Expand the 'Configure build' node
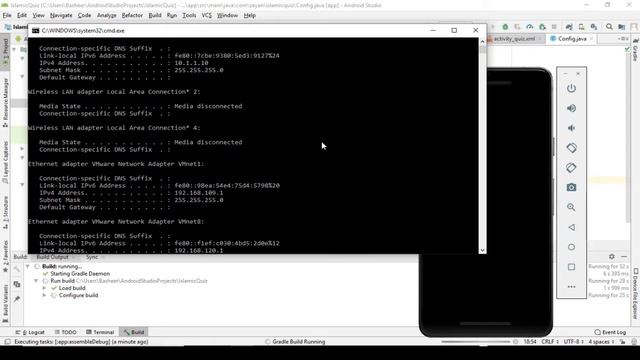The width and height of the screenshot is (640, 360). pyautogui.click(x=44, y=296)
